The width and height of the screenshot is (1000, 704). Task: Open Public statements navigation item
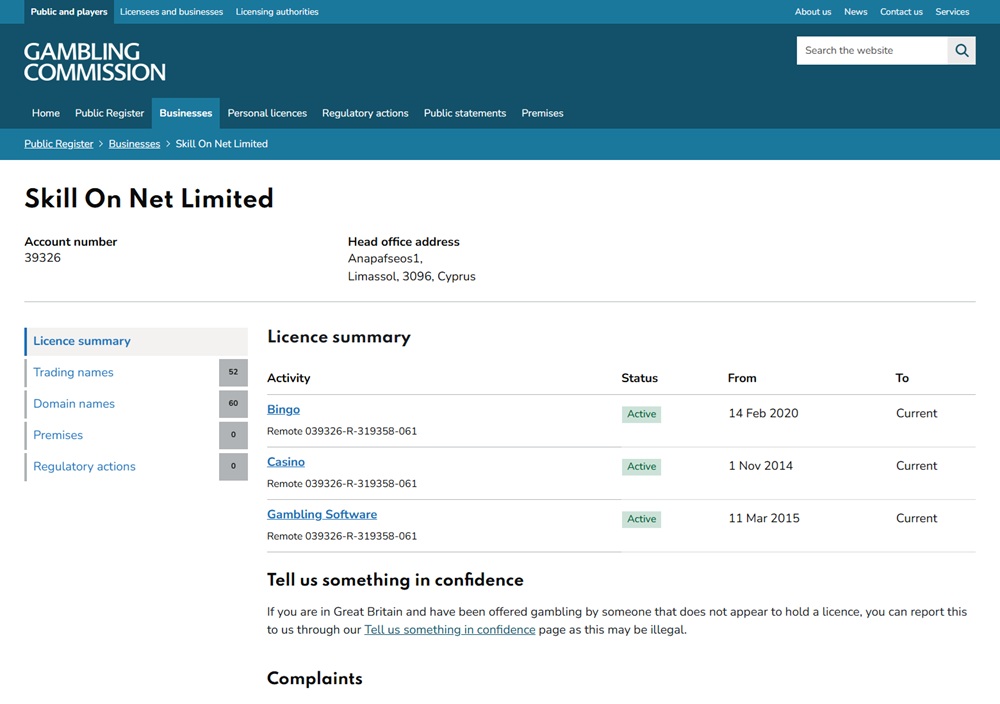(x=465, y=113)
